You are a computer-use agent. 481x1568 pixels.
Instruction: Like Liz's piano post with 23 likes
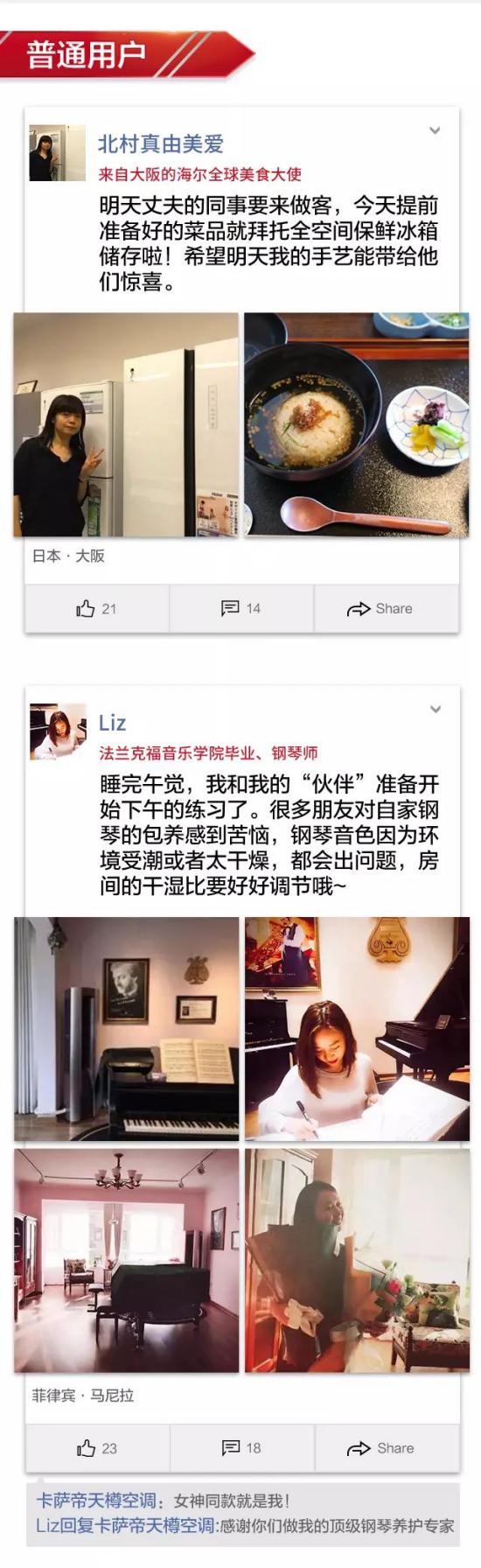click(x=97, y=1448)
